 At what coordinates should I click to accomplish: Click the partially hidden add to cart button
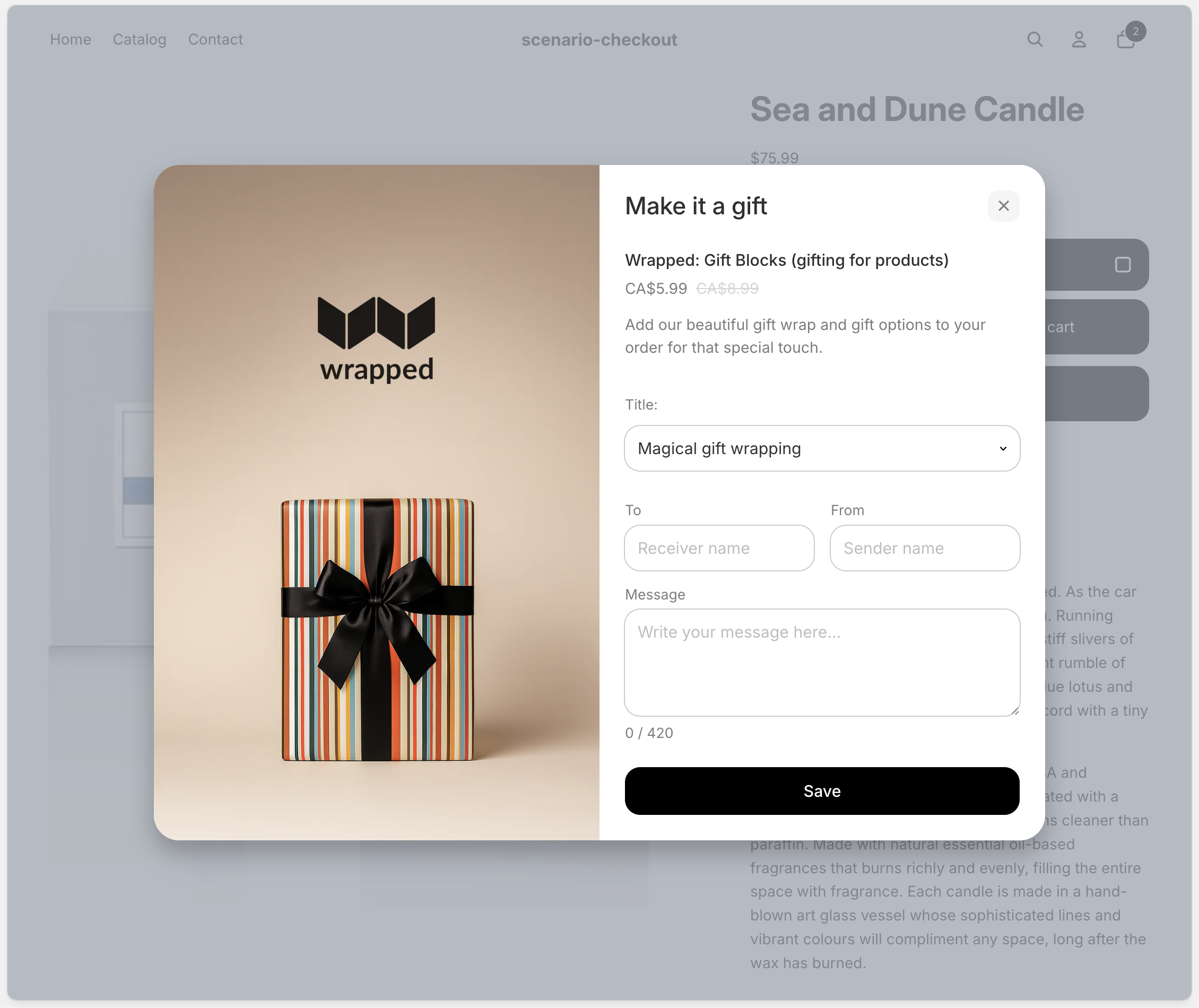pos(1096,327)
